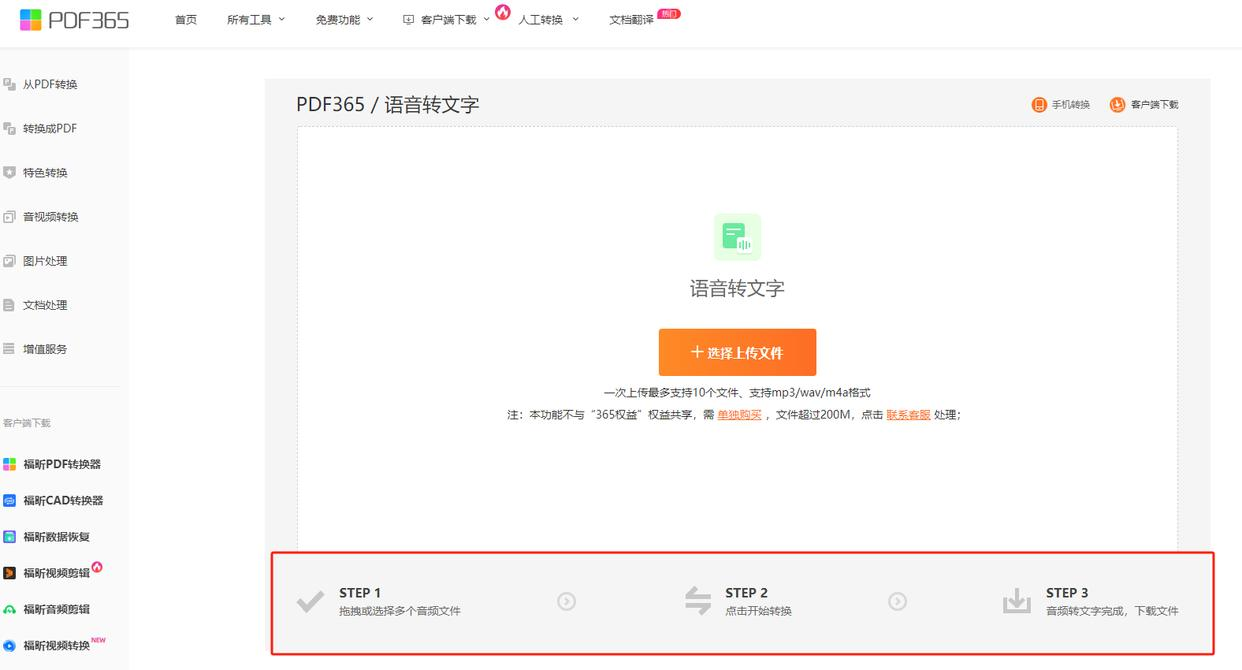Image resolution: width=1242 pixels, height=670 pixels.
Task: Click the 福昕CAD转换器 icon
Action: tap(10, 500)
